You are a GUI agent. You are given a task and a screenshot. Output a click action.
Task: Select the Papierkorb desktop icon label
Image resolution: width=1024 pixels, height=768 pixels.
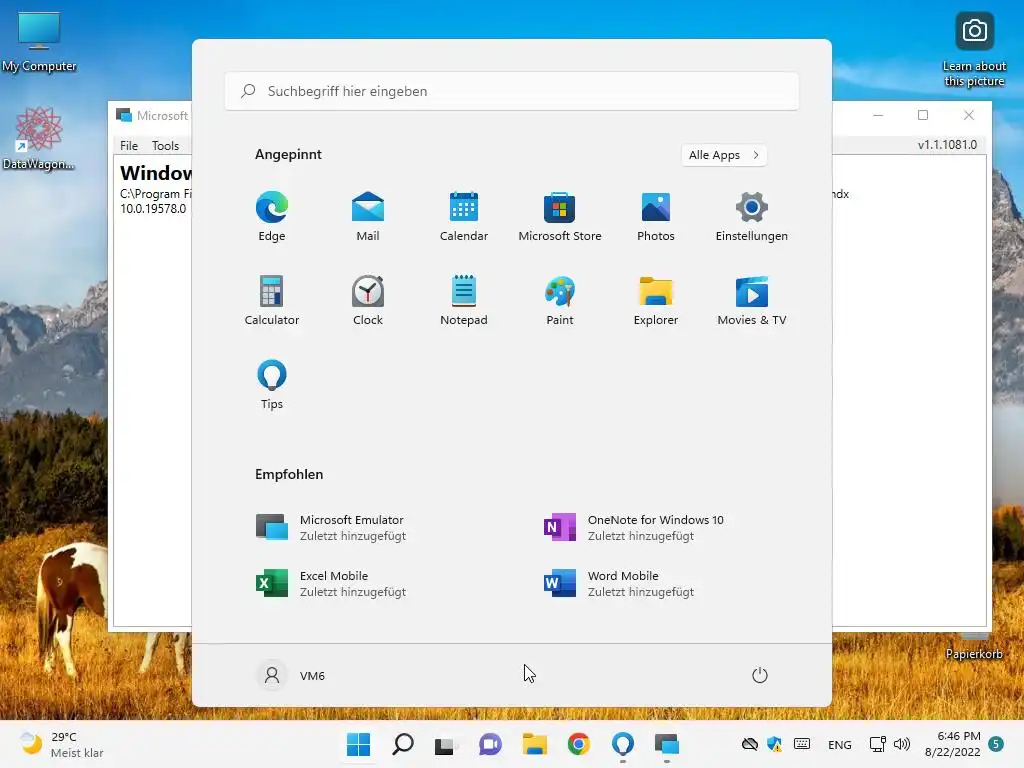pyautogui.click(x=974, y=654)
